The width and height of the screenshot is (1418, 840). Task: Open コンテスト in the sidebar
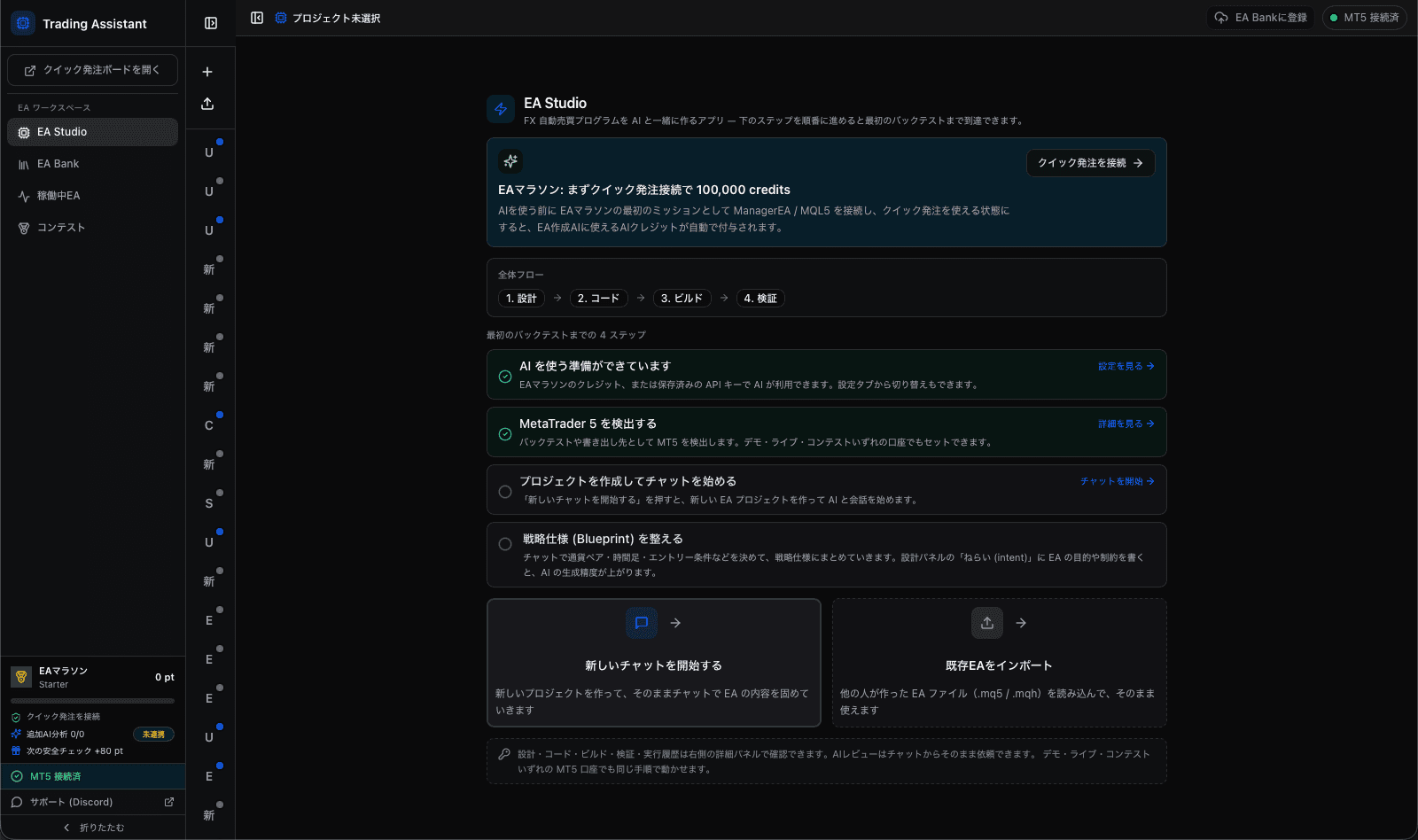[92, 228]
